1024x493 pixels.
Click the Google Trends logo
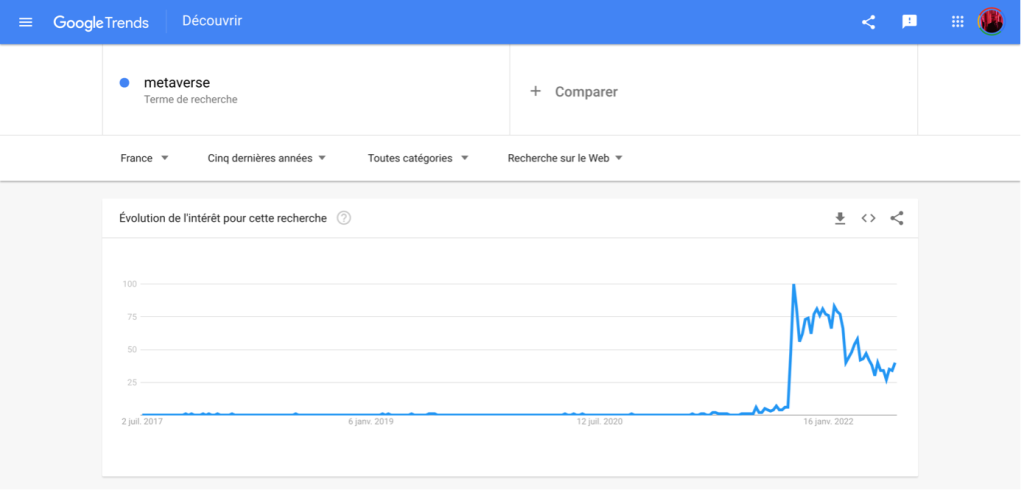tap(101, 21)
